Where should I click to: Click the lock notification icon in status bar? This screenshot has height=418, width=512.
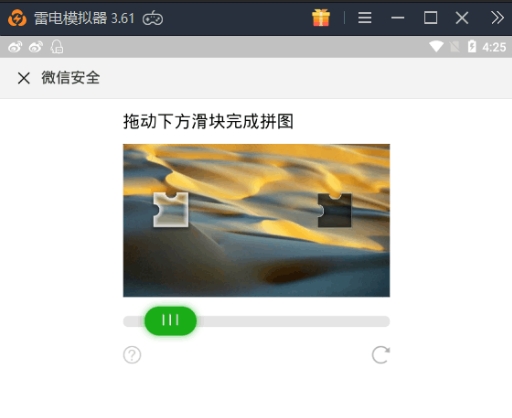pos(57,47)
